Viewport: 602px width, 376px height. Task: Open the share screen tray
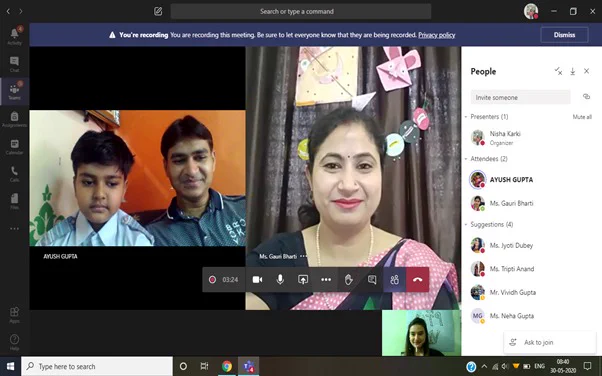[303, 280]
